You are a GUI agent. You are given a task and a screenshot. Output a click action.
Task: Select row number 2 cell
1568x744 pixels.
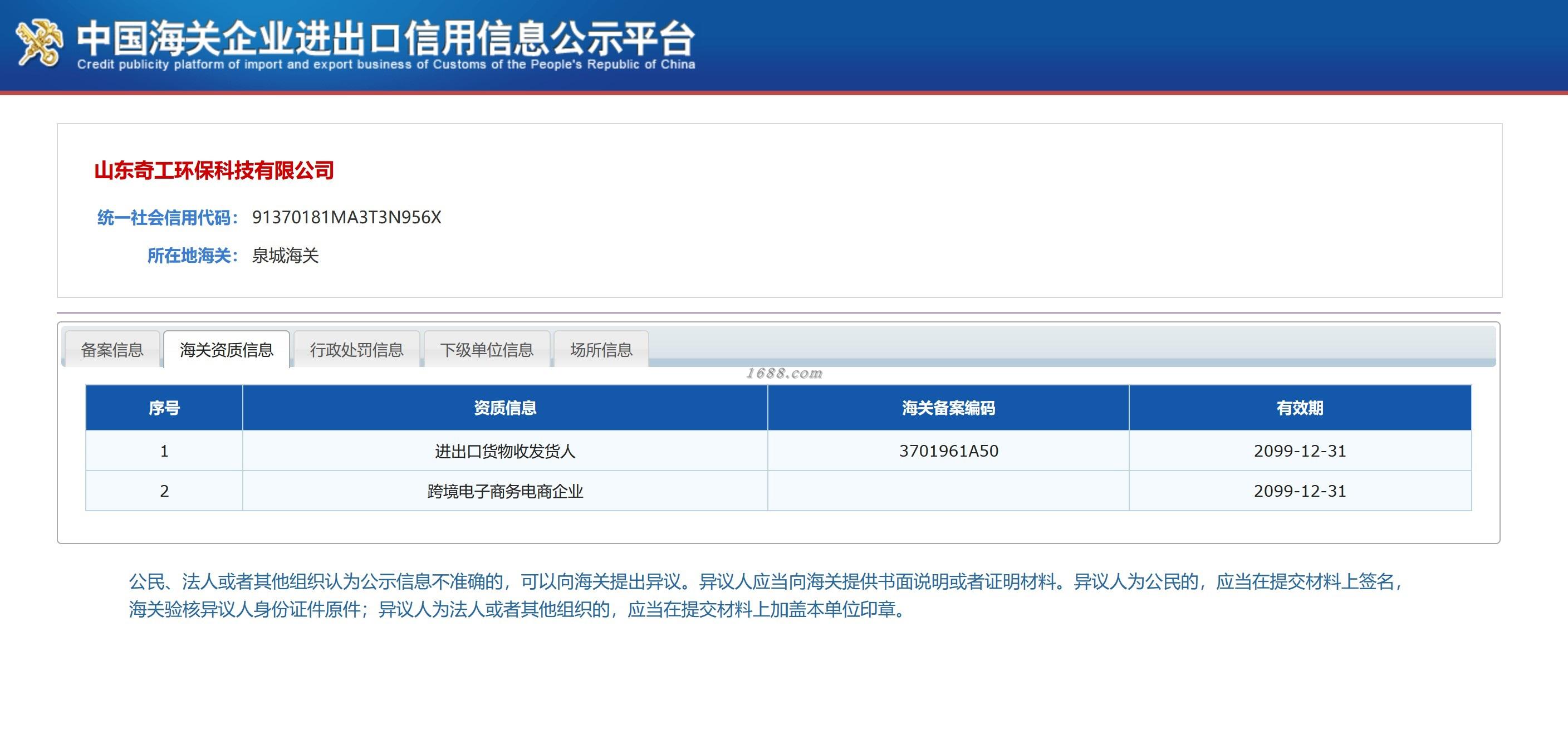click(x=164, y=491)
